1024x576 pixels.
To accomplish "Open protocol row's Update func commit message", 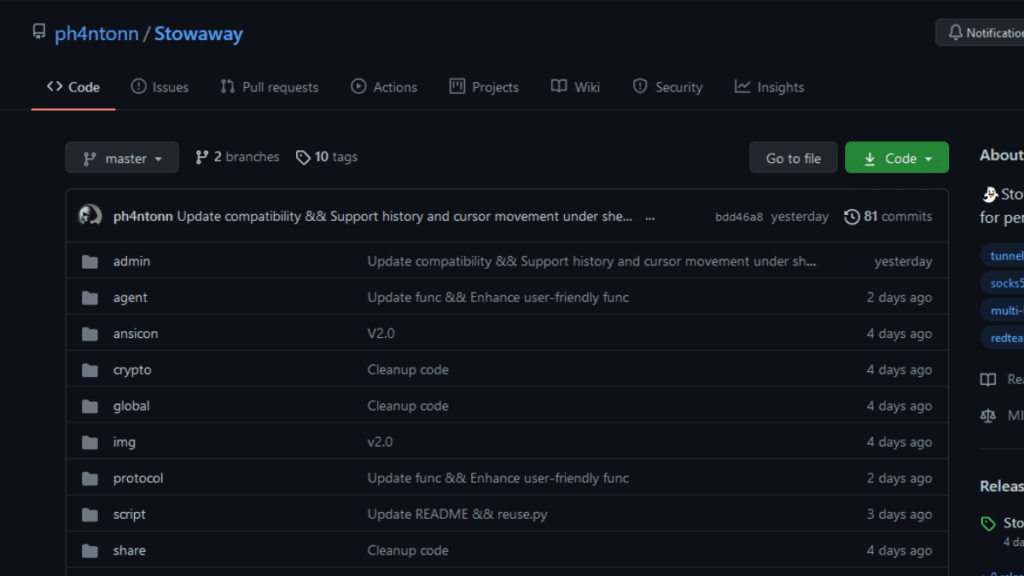I will click(x=498, y=478).
